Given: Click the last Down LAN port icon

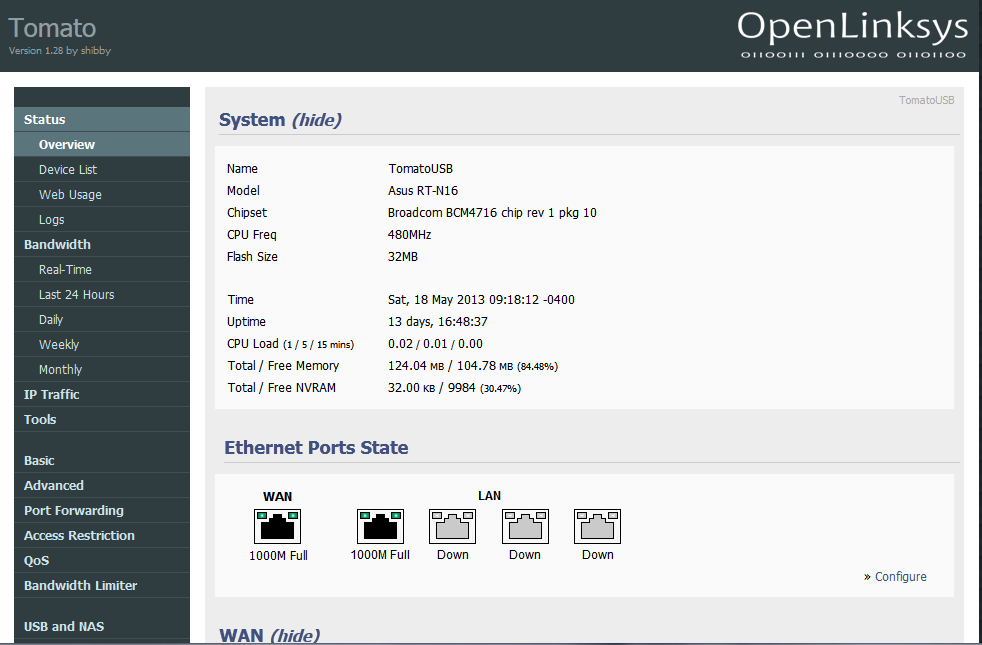Looking at the screenshot, I should point(597,526).
